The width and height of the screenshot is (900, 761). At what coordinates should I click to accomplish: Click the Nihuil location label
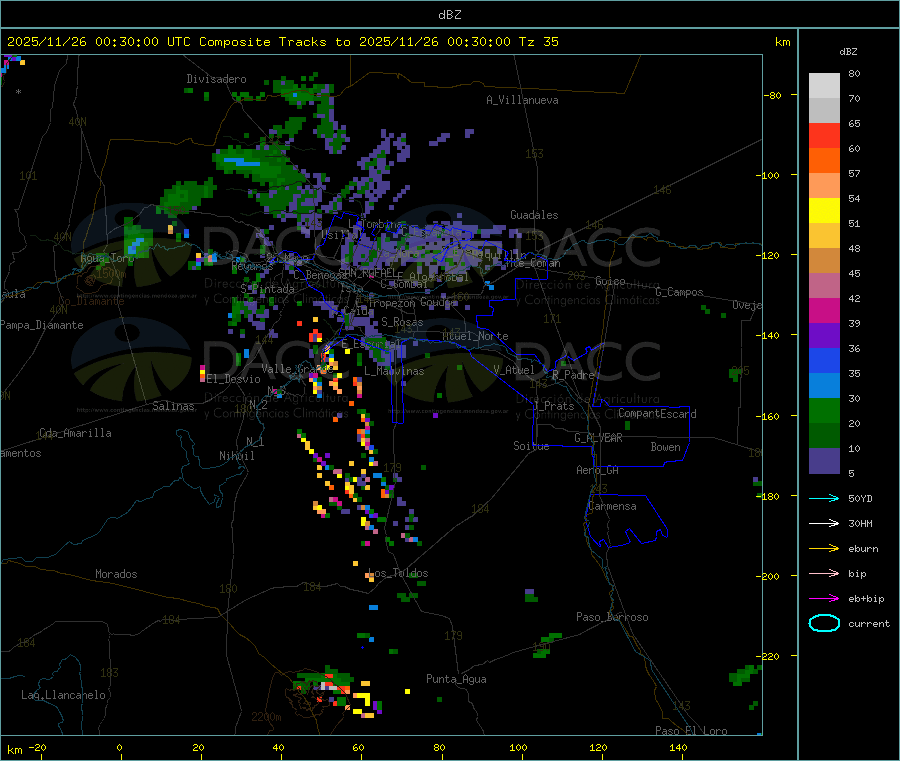coord(237,456)
